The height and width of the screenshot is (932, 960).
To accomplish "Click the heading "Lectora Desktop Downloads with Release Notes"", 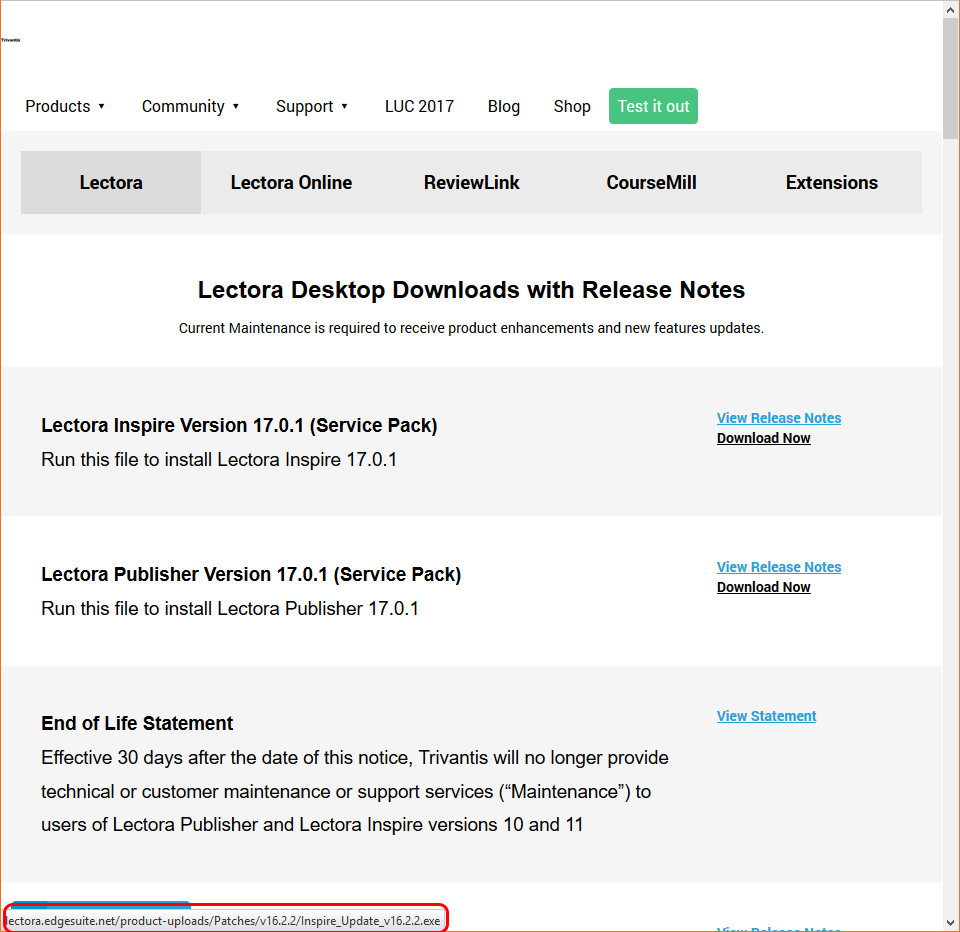I will (x=471, y=290).
